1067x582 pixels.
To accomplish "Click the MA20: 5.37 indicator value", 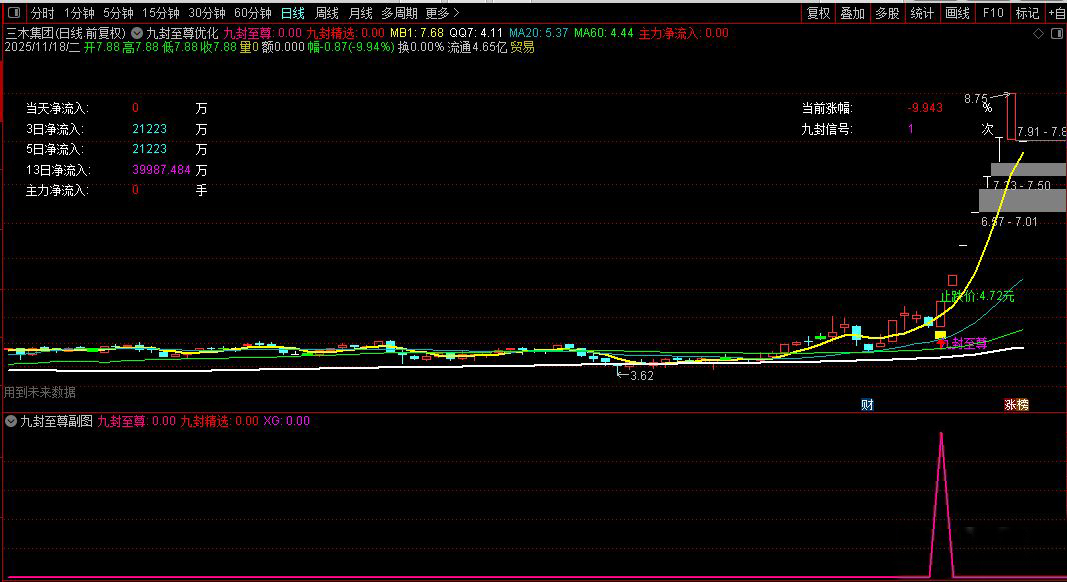I will 538,33.
